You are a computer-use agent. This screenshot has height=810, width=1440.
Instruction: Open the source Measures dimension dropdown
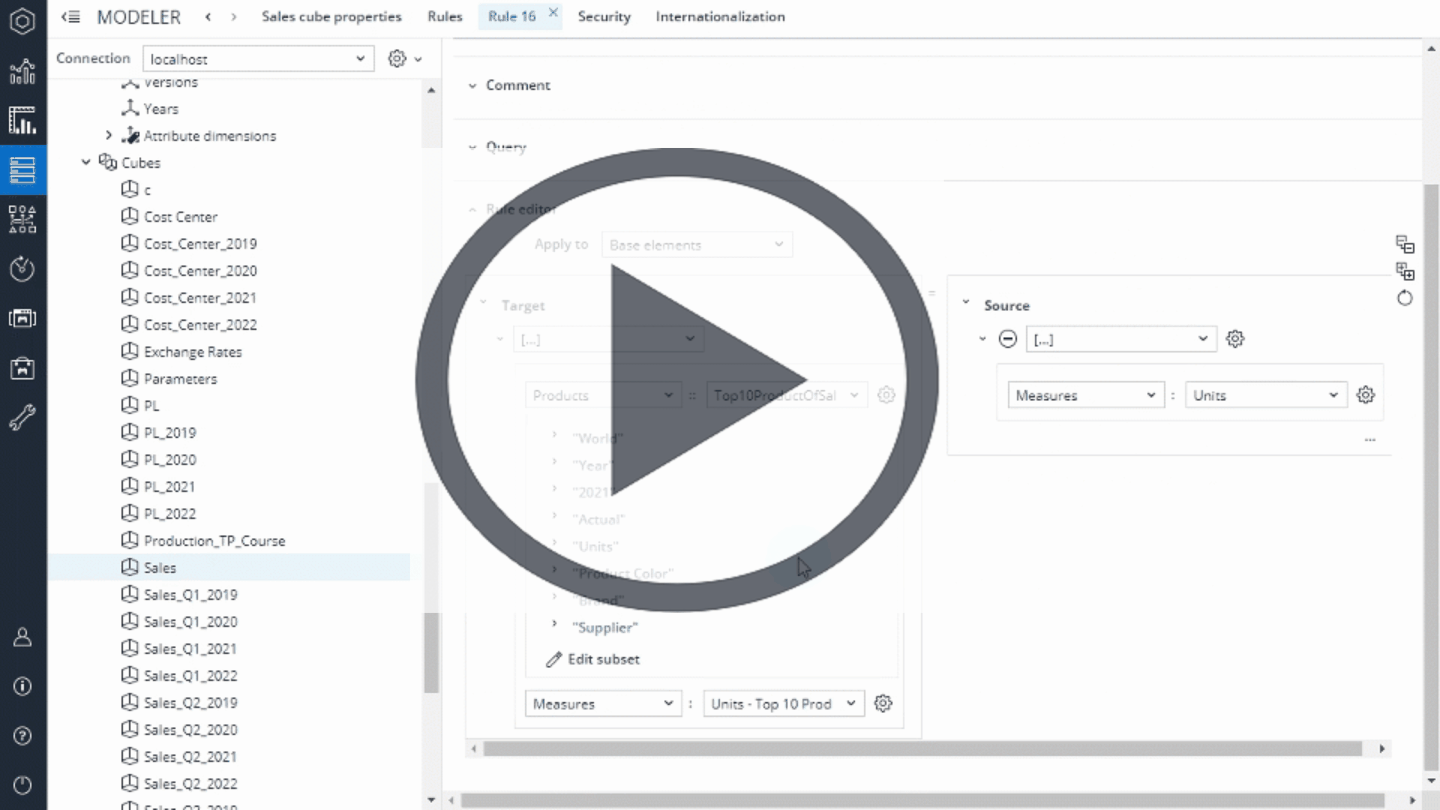pos(1086,395)
